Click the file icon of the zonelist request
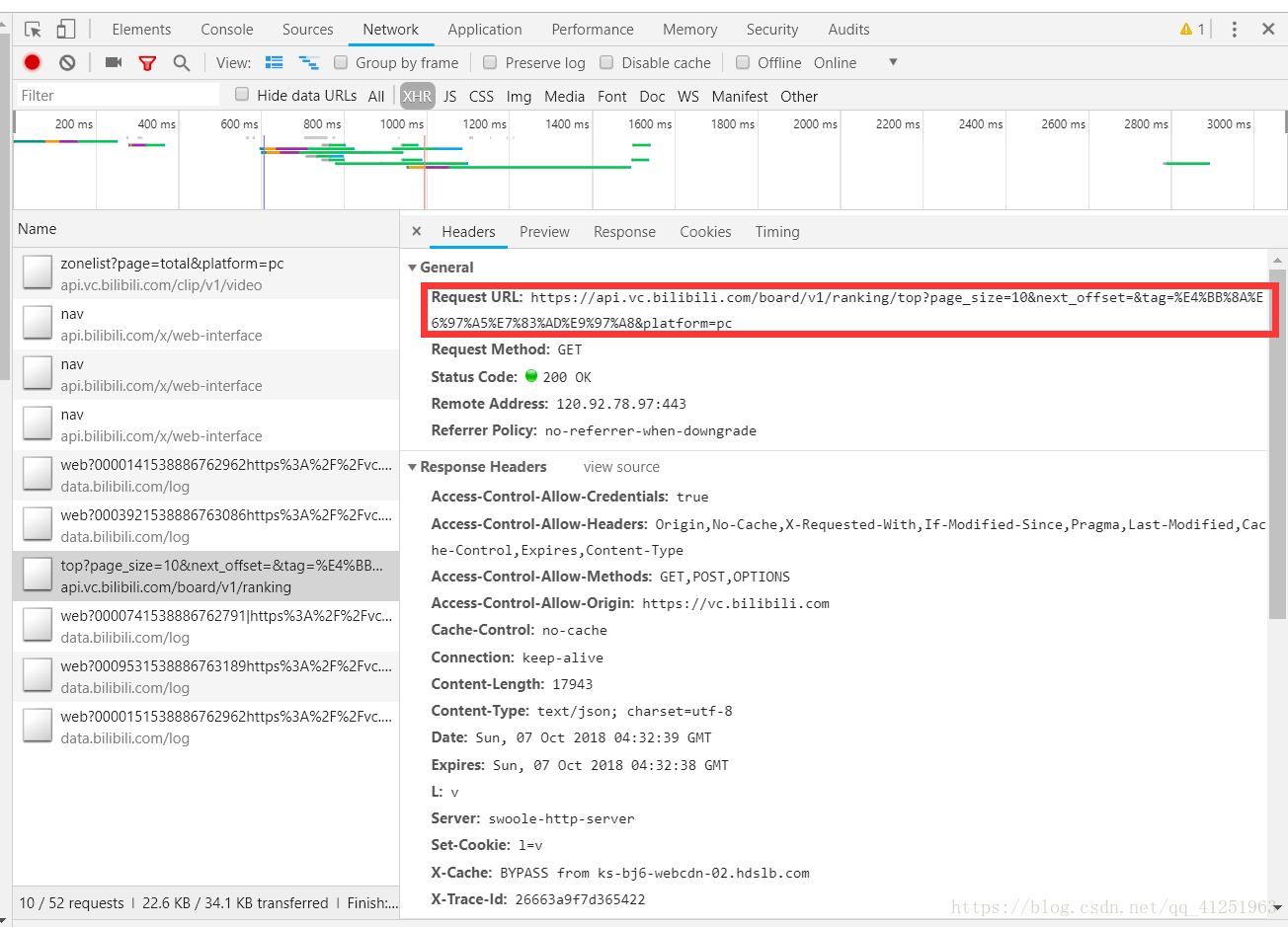This screenshot has height=927, width=1288. pyautogui.click(x=38, y=272)
